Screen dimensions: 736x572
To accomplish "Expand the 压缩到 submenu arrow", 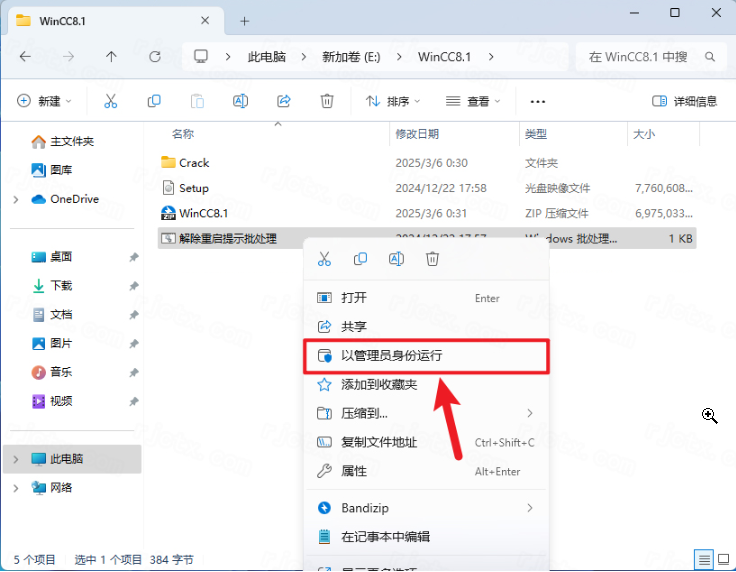I will tap(530, 413).
